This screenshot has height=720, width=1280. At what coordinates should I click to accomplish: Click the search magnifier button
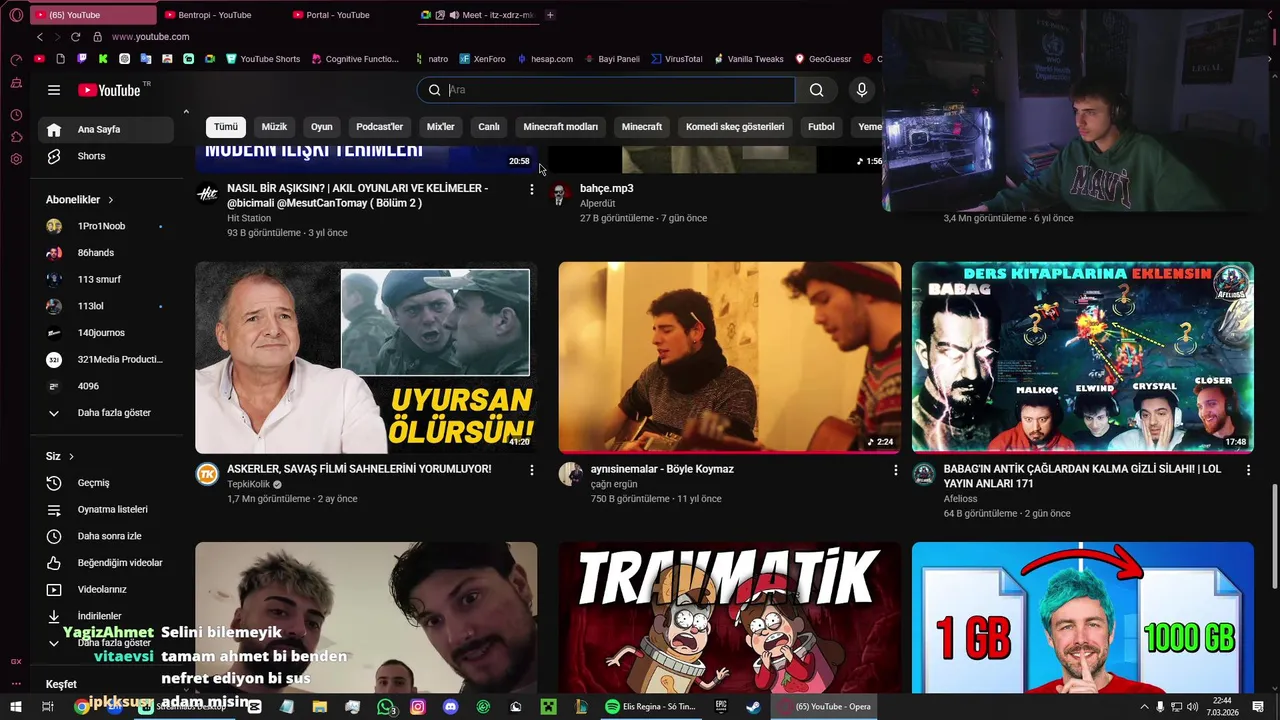point(817,90)
